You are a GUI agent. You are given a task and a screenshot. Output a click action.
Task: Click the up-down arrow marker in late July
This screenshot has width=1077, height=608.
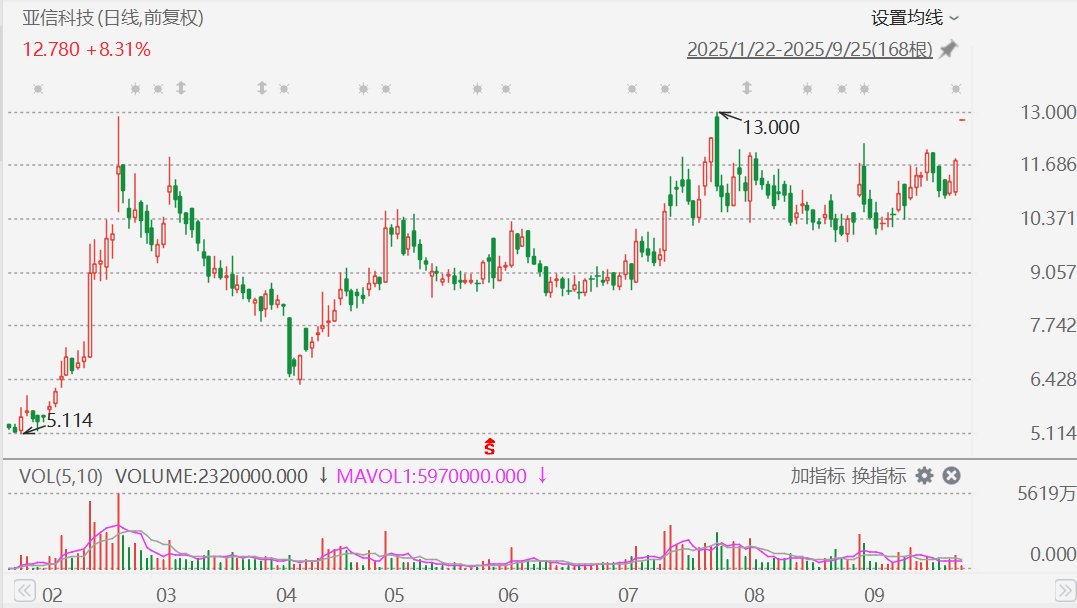pyautogui.click(x=718, y=89)
